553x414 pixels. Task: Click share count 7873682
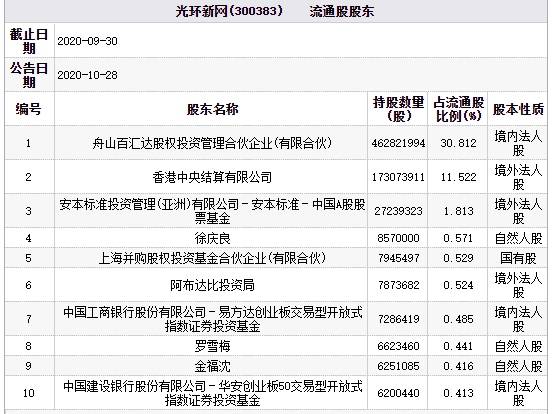[x=398, y=285]
